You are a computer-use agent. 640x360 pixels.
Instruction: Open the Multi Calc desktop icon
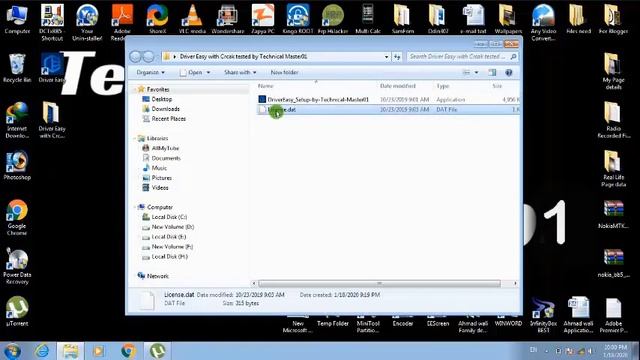[x=368, y=20]
